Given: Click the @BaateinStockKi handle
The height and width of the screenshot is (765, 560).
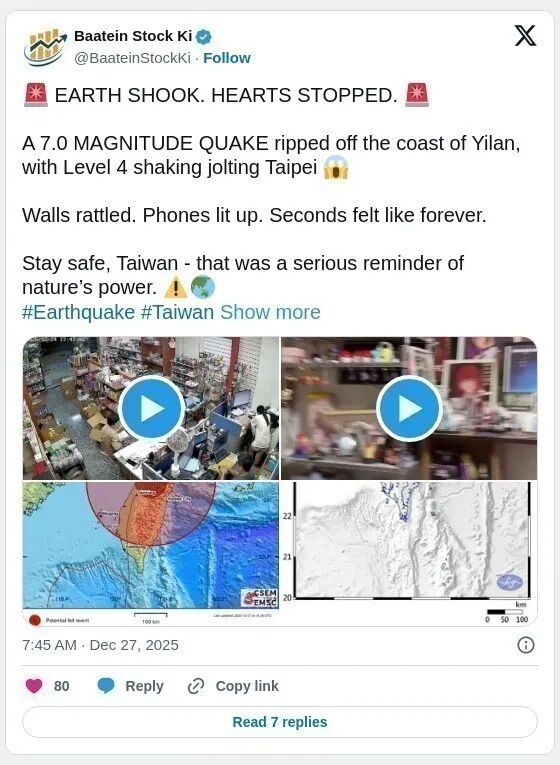Looking at the screenshot, I should click(x=132, y=58).
